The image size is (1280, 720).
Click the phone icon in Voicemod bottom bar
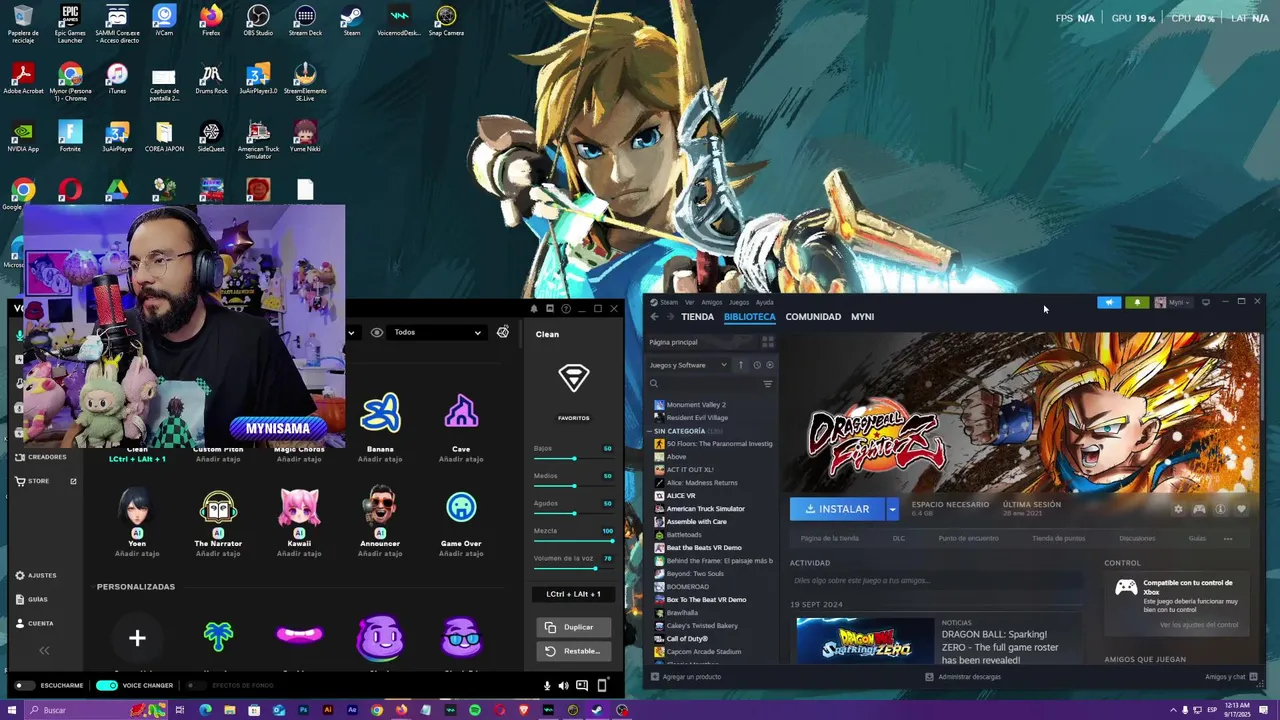pos(602,685)
